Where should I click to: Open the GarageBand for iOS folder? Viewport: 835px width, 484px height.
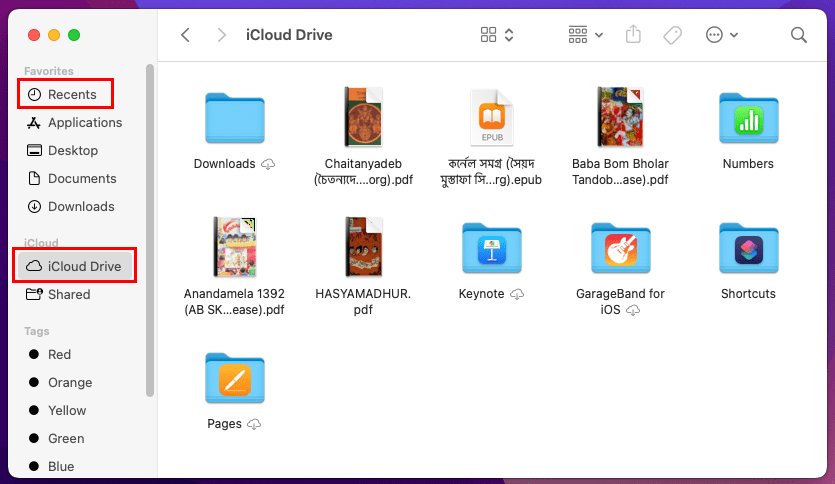pyautogui.click(x=620, y=248)
